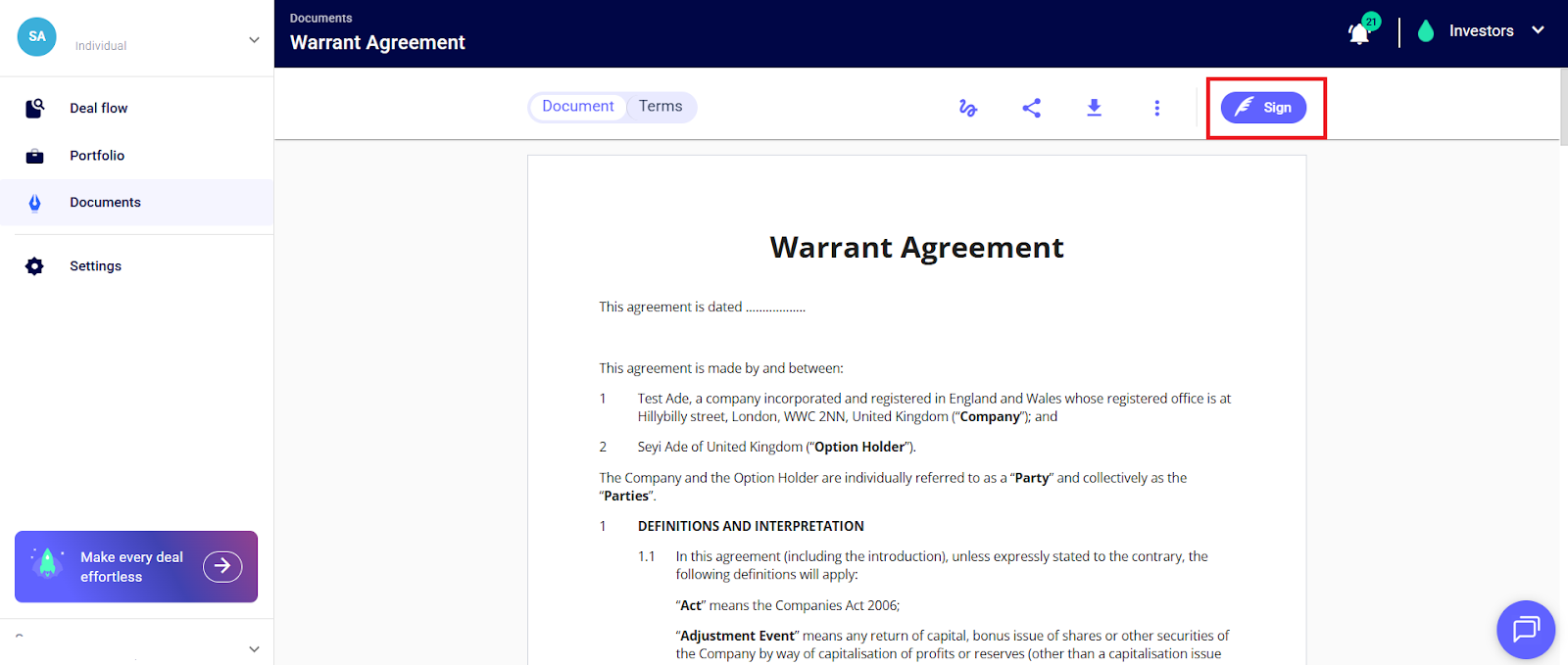Image resolution: width=1568 pixels, height=665 pixels.
Task: Switch to the Terms tab
Action: point(661,107)
